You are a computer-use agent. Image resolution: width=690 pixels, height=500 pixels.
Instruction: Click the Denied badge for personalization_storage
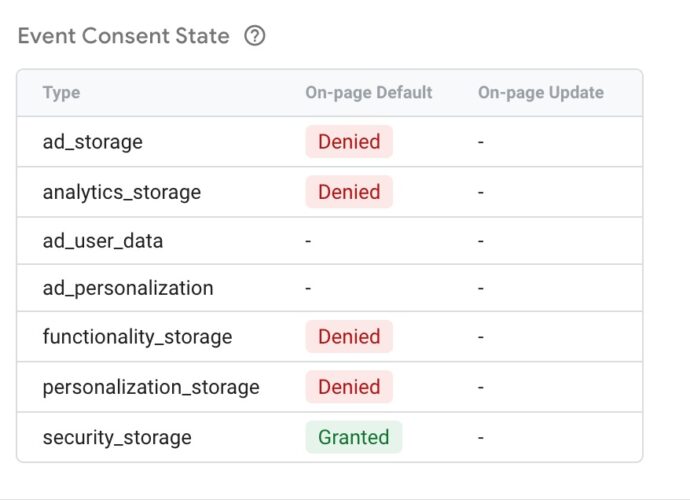point(349,387)
